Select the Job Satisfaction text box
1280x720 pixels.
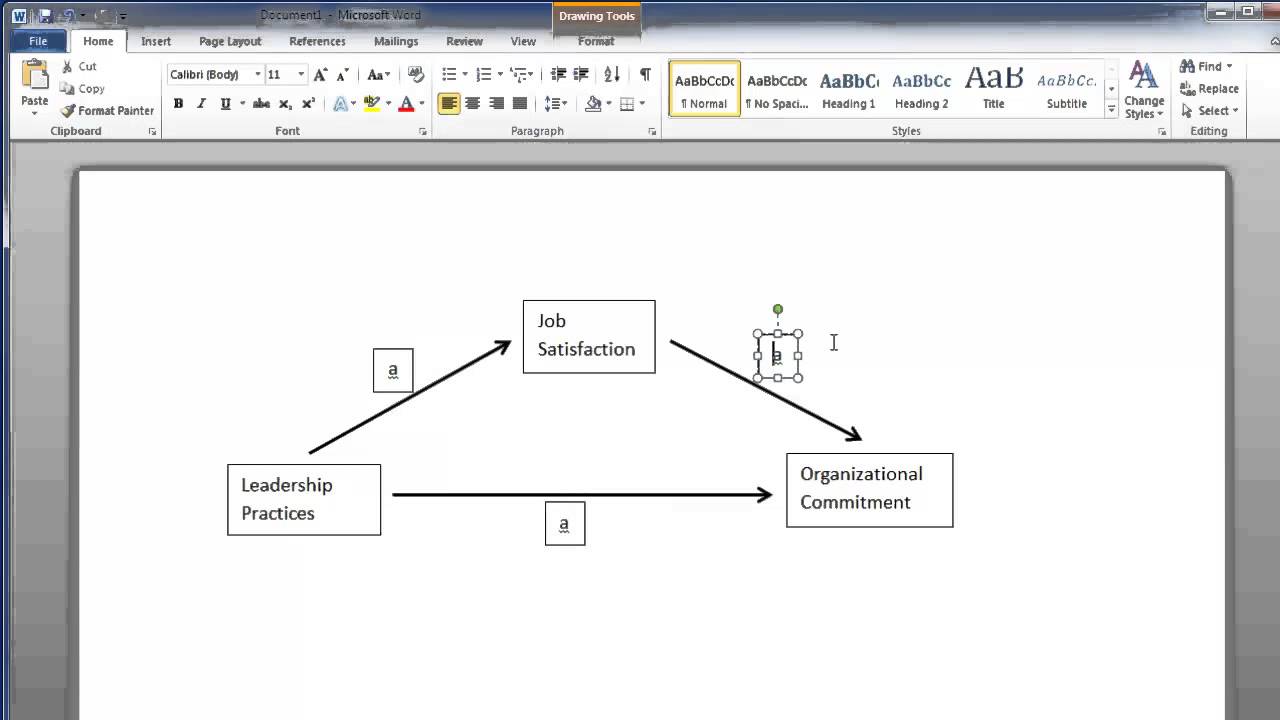click(589, 336)
